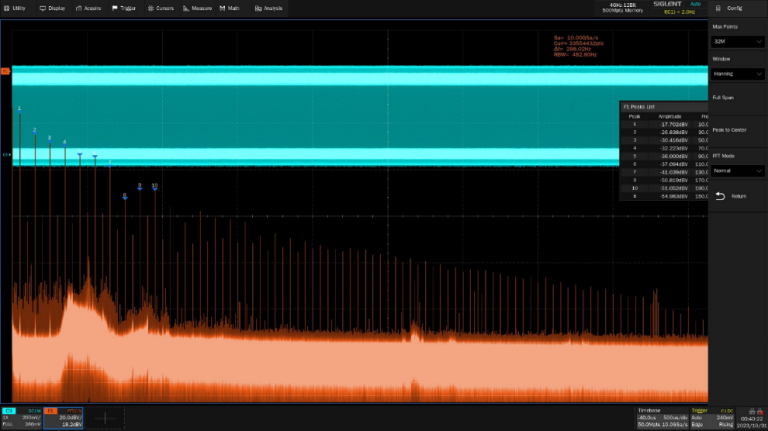Open the Timebase settings box
768x431 pixels.
(x=661, y=417)
